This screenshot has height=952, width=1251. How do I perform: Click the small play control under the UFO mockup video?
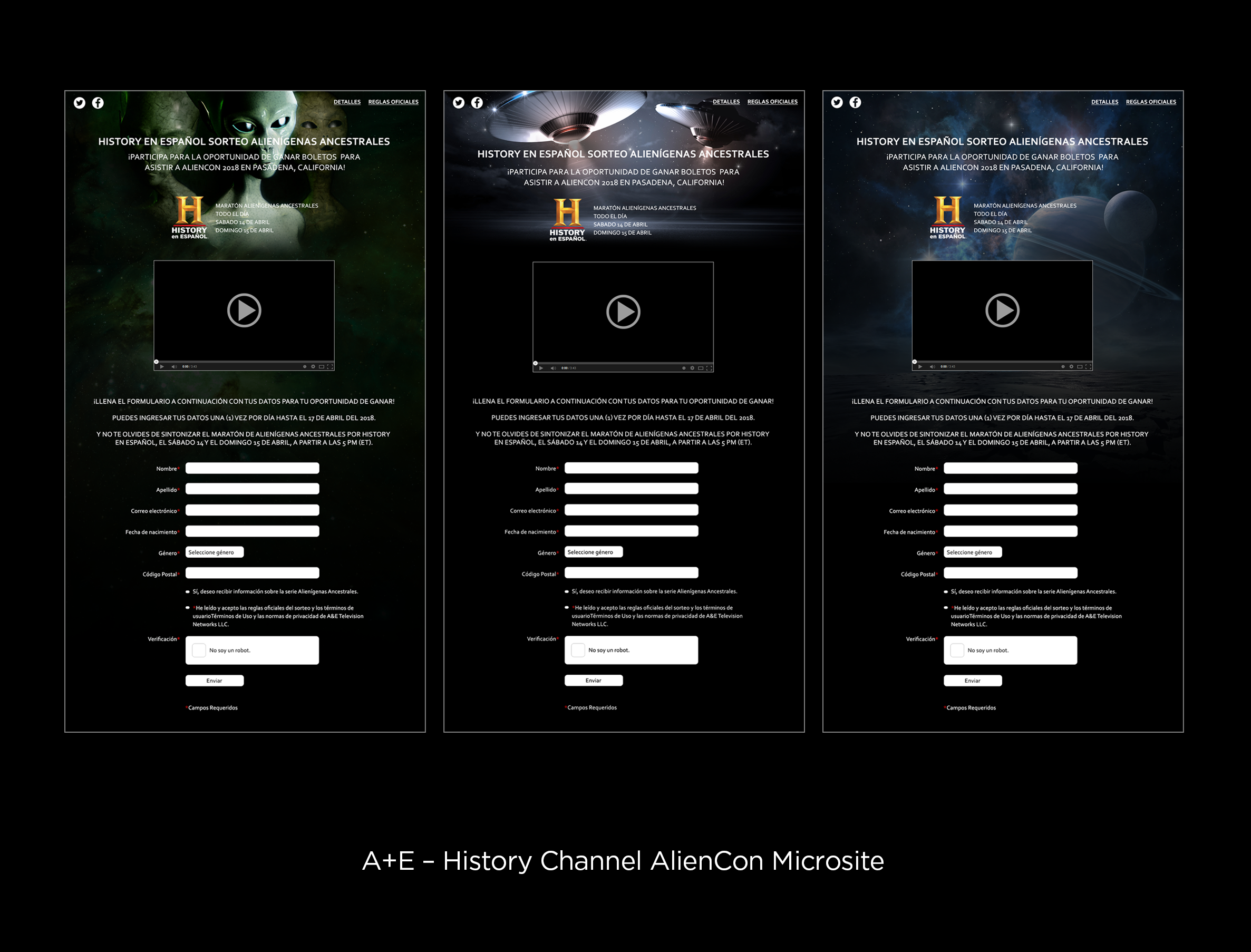[x=541, y=368]
